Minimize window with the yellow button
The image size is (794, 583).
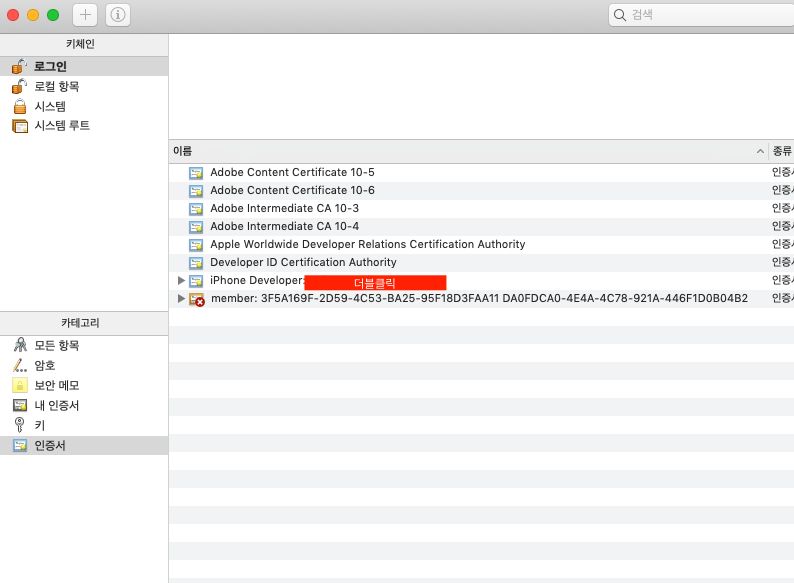pyautogui.click(x=33, y=15)
